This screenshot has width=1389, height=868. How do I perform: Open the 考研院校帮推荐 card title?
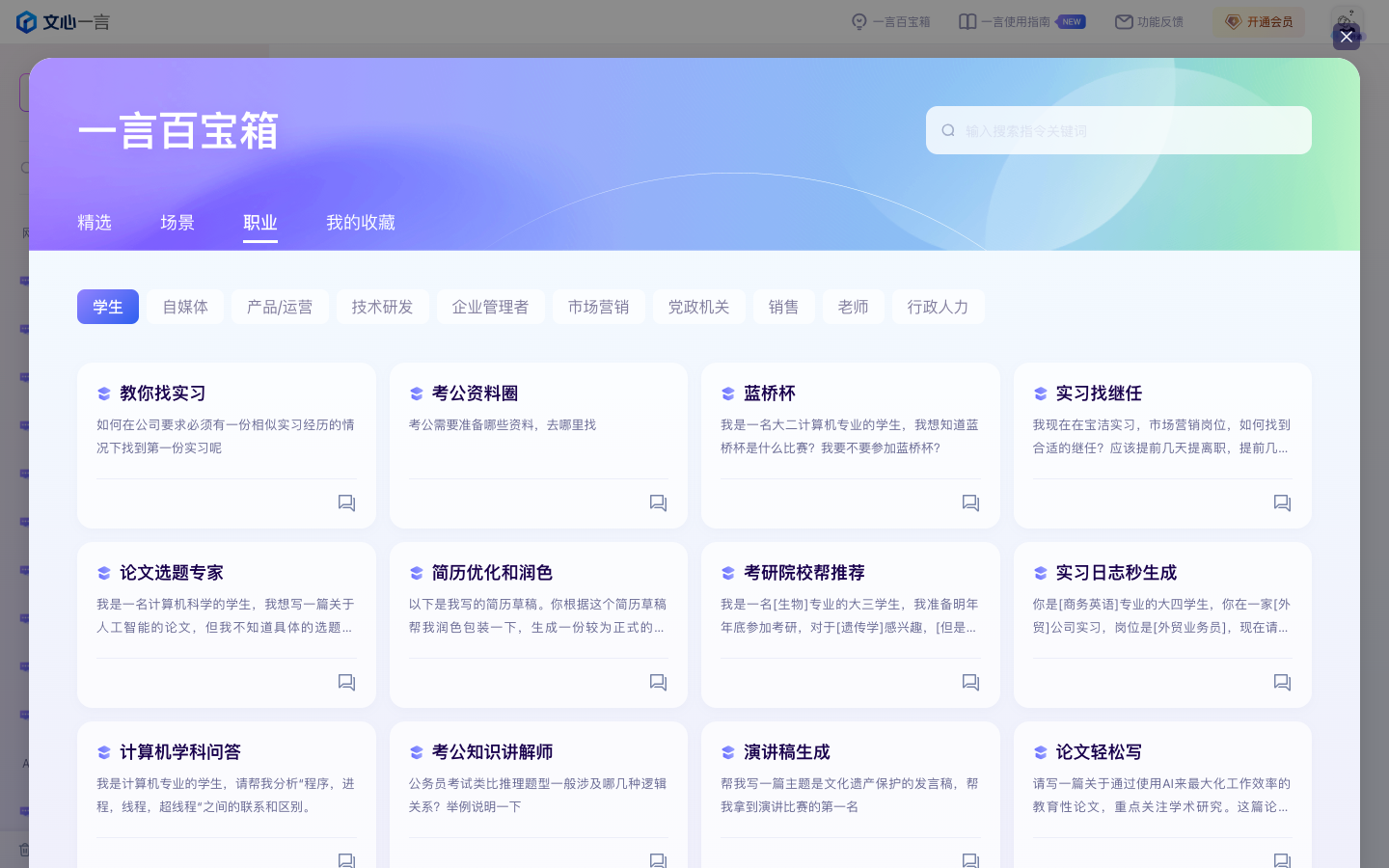804,573
